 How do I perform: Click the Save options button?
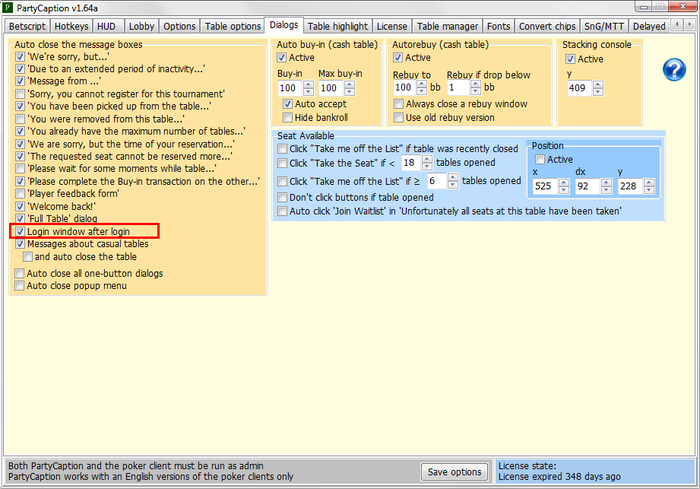pyautogui.click(x=454, y=472)
